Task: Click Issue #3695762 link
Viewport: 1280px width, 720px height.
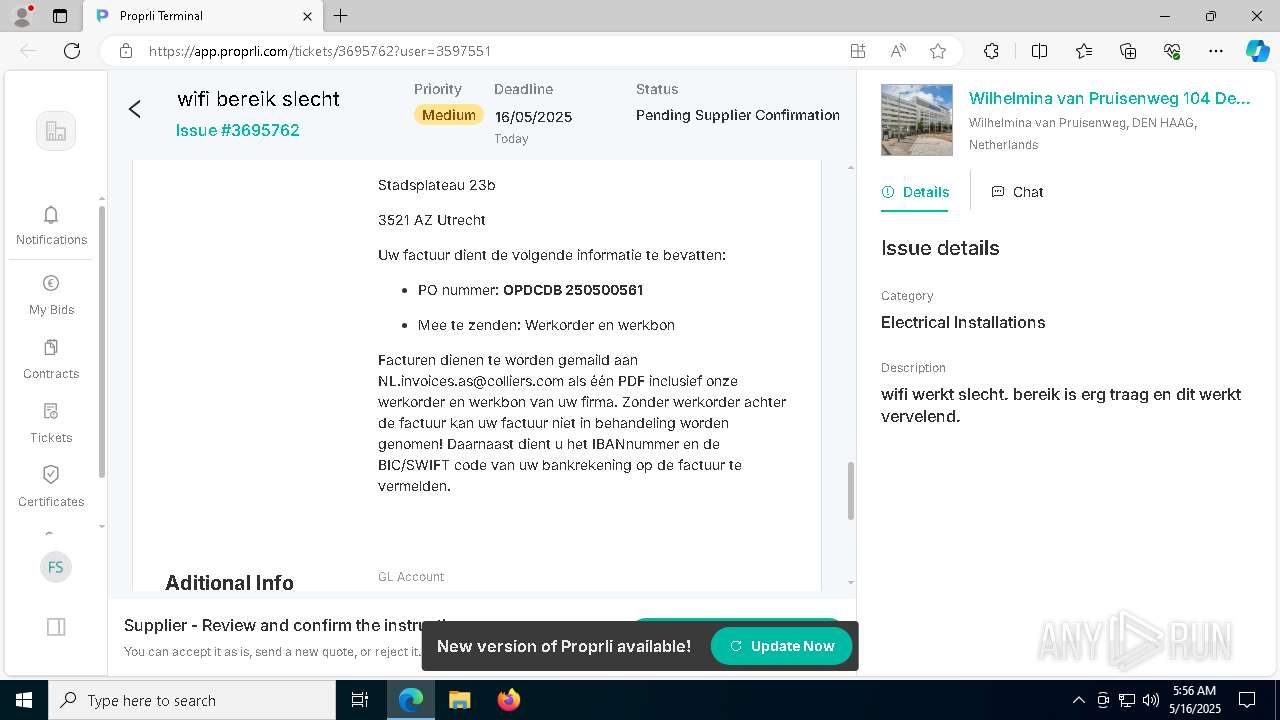Action: click(238, 130)
